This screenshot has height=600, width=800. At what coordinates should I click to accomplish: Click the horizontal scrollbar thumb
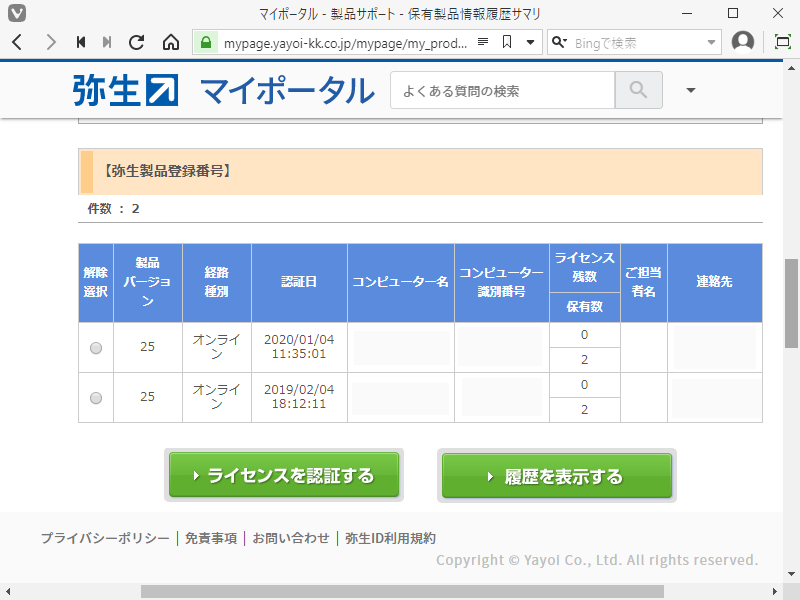402,591
